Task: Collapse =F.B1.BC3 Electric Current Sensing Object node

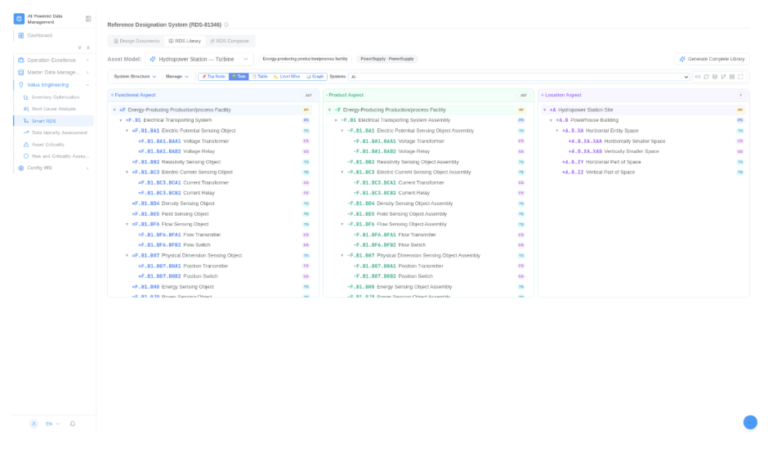Action: tap(127, 172)
